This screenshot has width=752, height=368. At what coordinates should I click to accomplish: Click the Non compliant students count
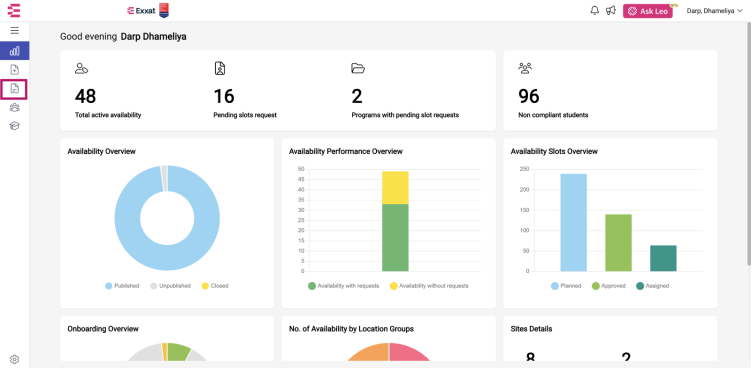tap(529, 96)
